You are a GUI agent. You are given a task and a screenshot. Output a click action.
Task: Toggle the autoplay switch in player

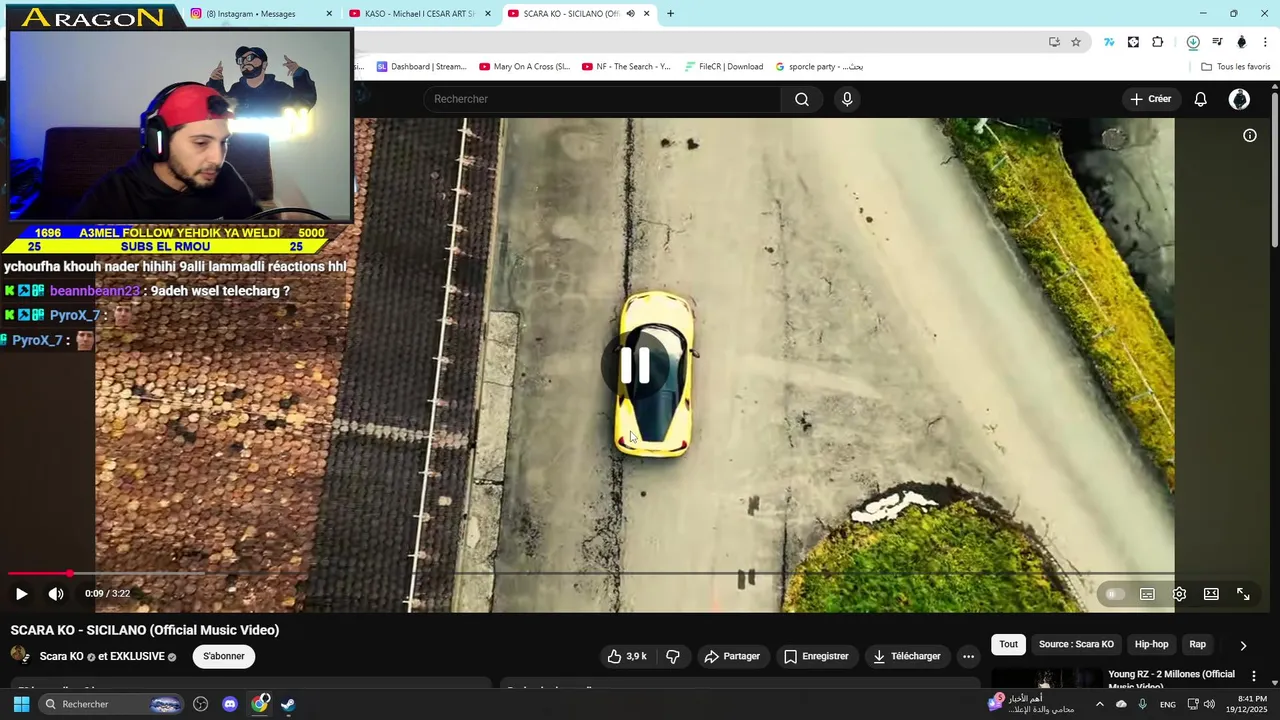pyautogui.click(x=1114, y=594)
